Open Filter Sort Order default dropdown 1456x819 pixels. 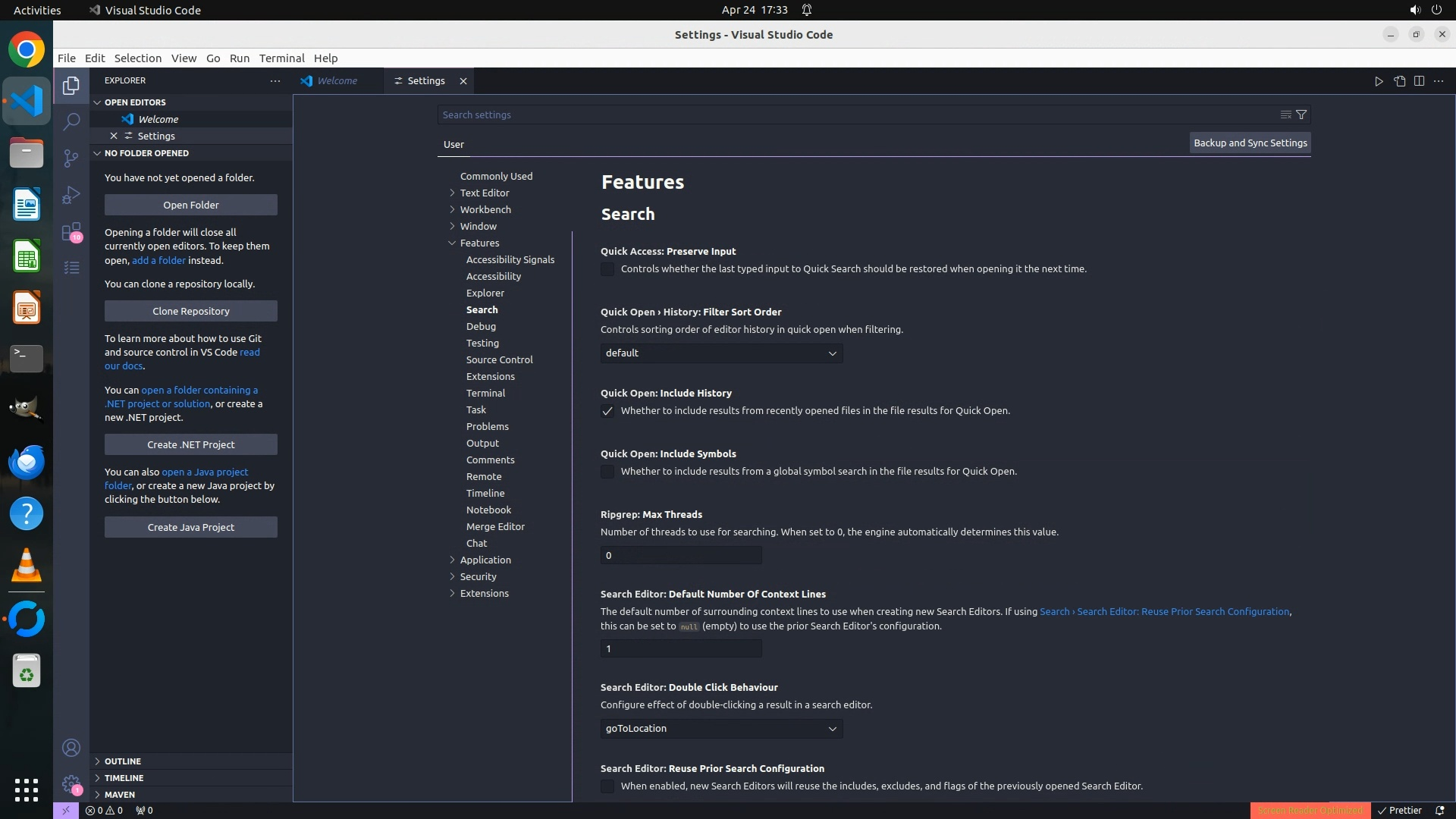coord(721,353)
